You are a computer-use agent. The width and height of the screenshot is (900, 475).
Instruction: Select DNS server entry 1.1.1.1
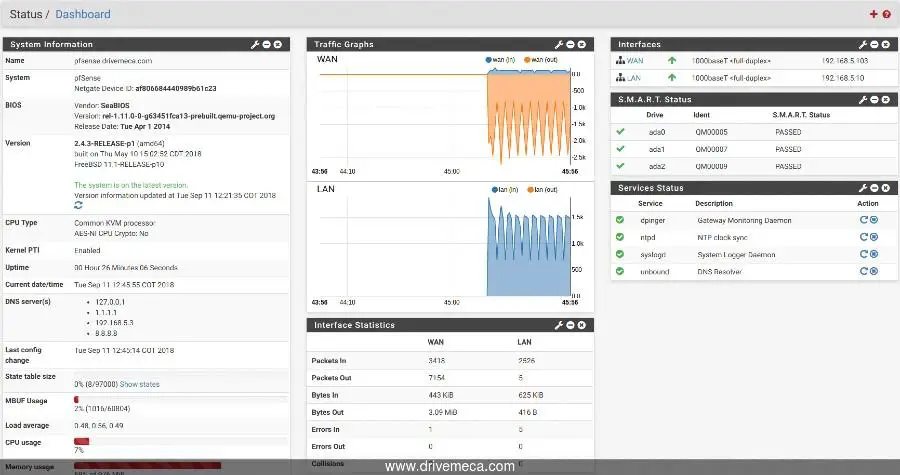[106, 313]
